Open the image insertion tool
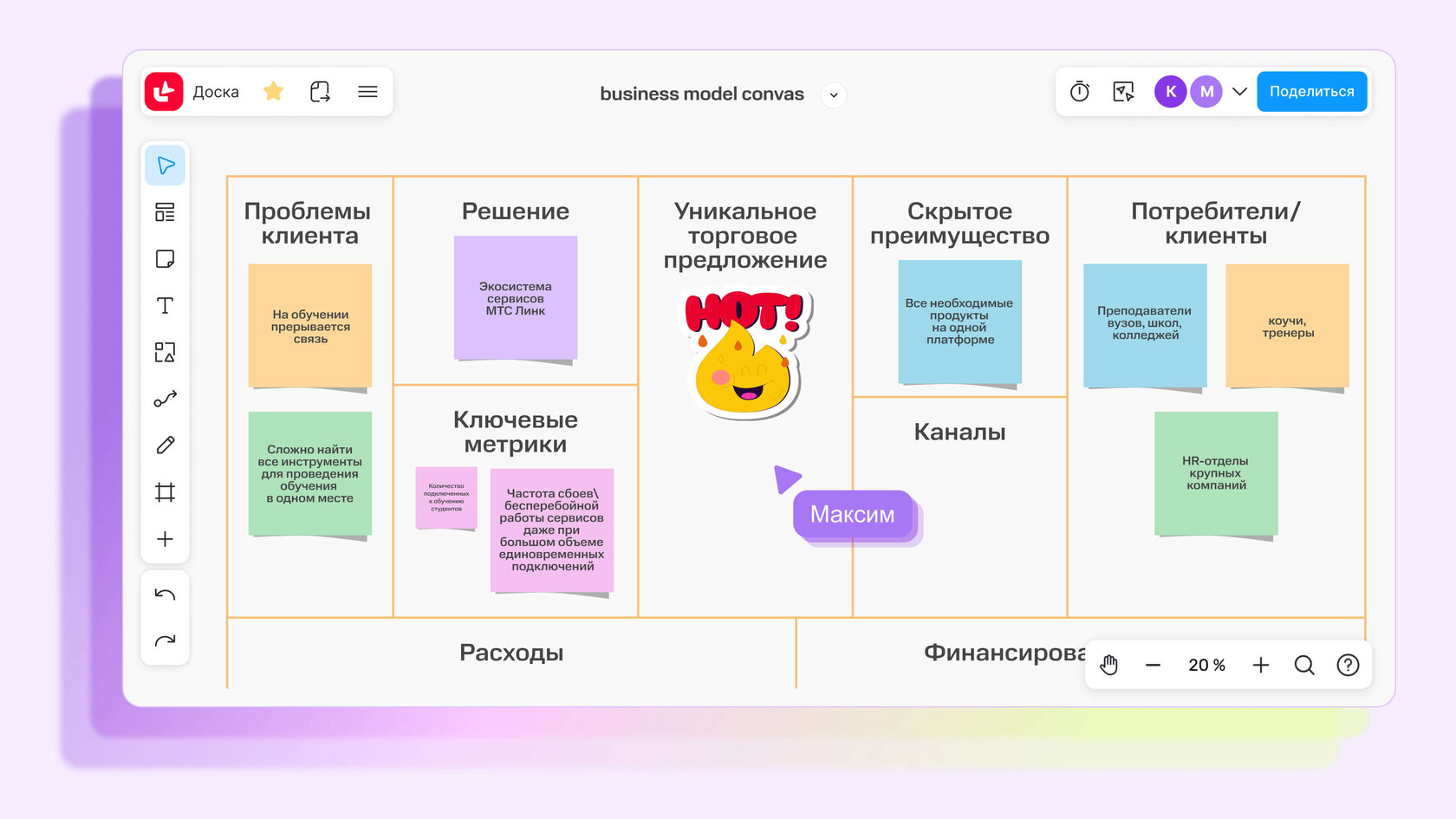This screenshot has width=1456, height=819. tap(165, 351)
